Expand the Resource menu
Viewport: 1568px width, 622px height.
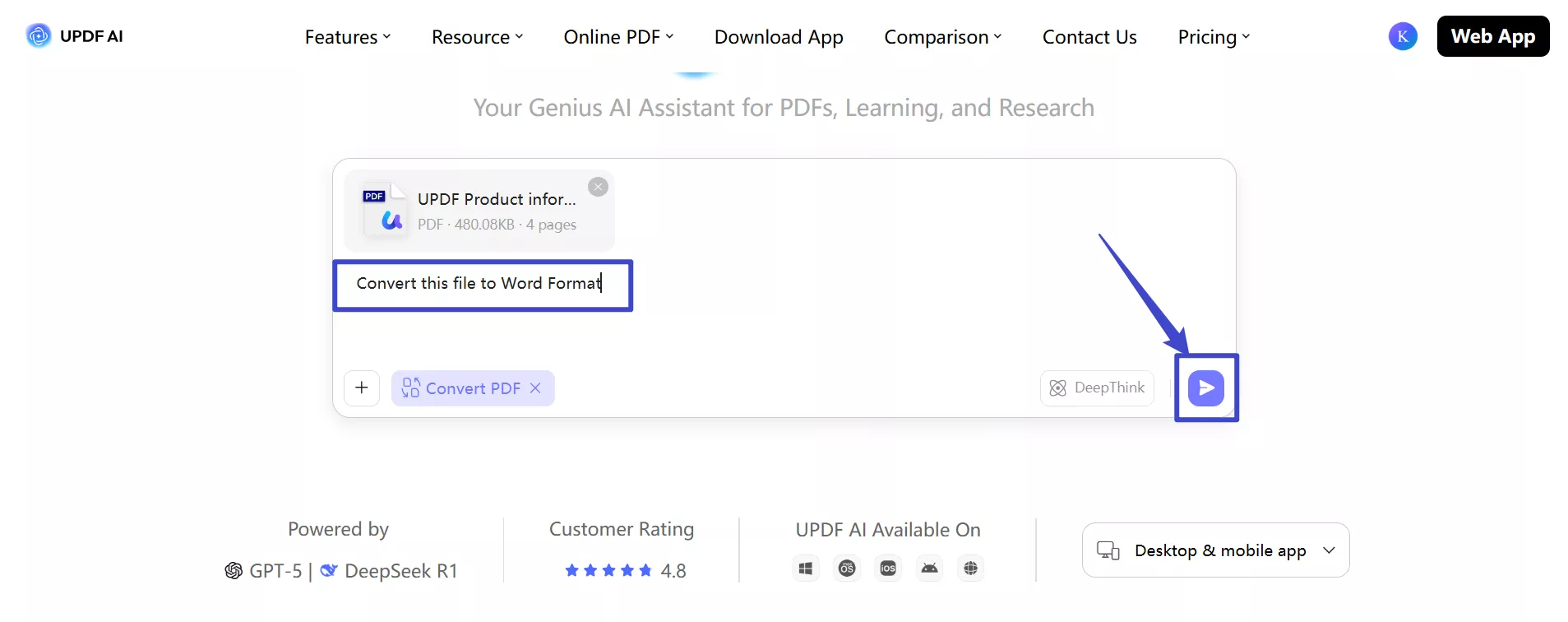tap(477, 37)
